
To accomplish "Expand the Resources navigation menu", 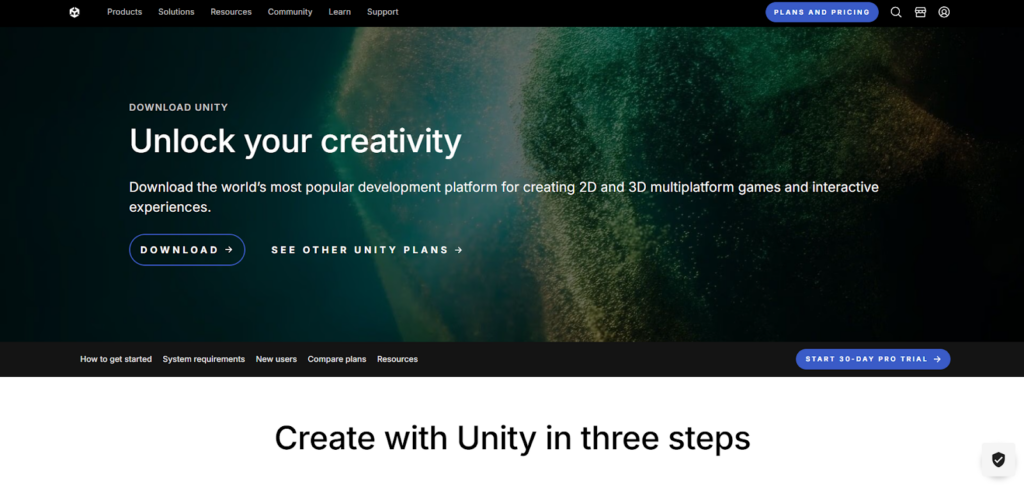I will tap(231, 12).
